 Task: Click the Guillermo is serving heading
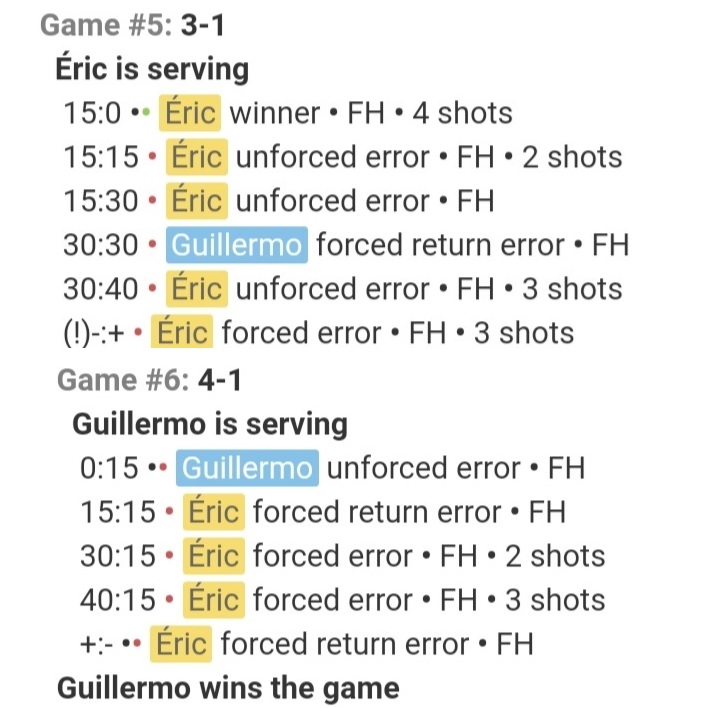tap(210, 424)
